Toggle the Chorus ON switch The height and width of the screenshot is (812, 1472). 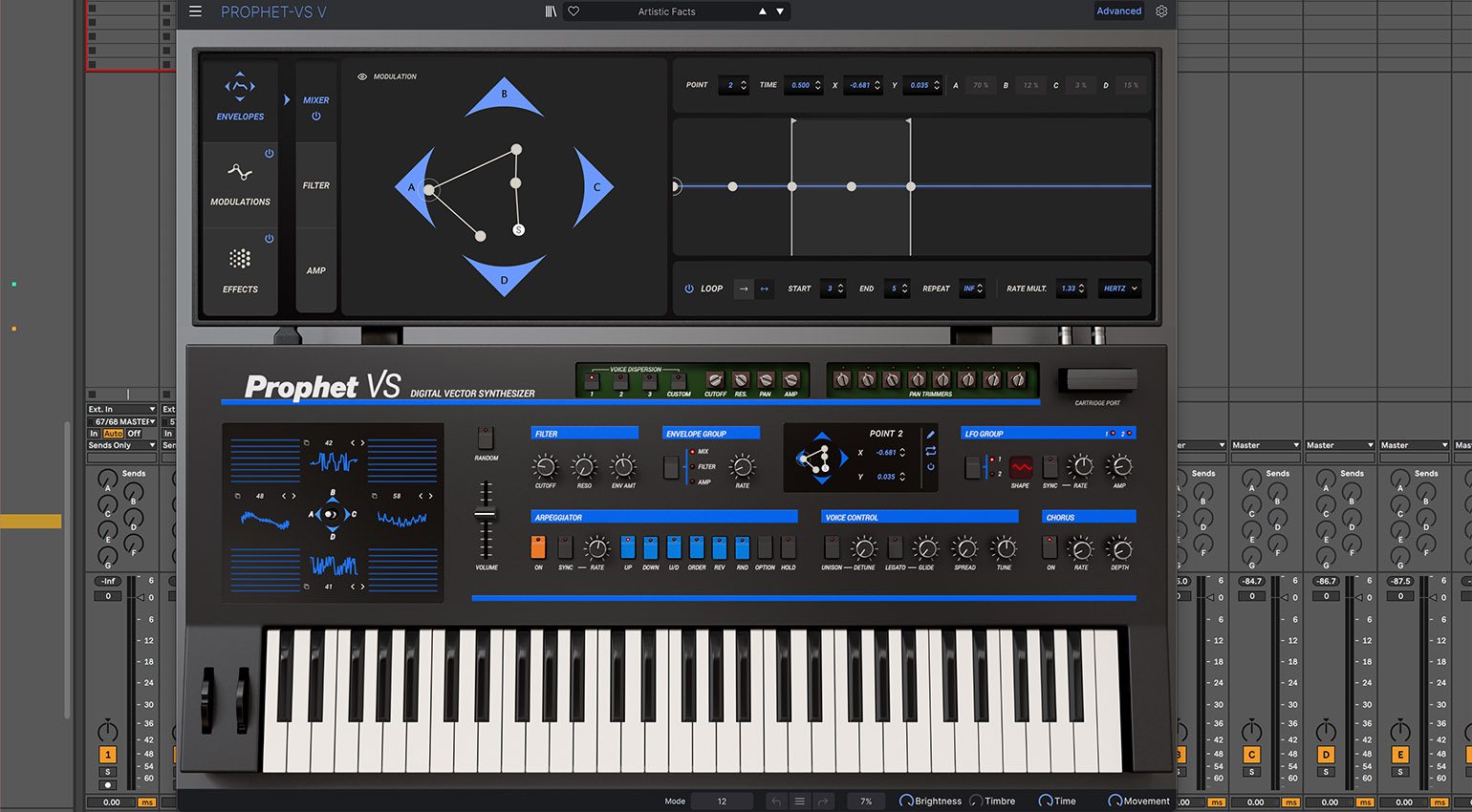tap(1050, 547)
